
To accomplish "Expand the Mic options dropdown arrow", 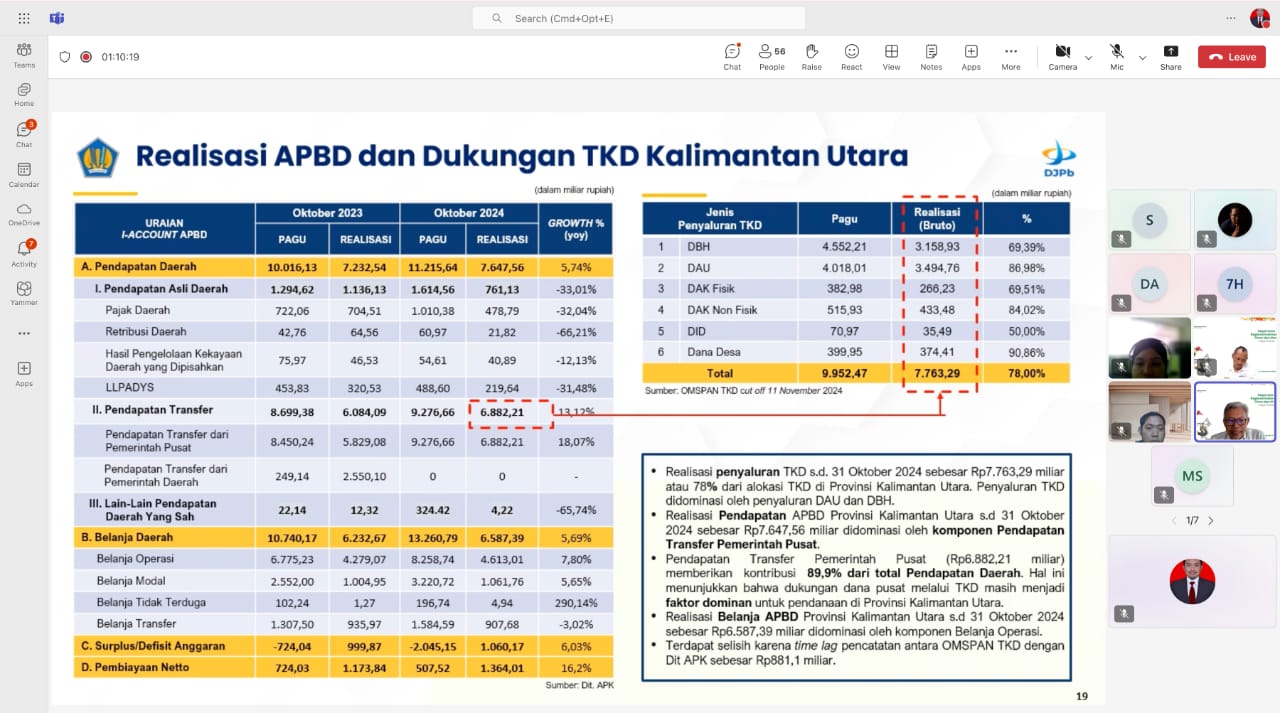I will pos(1142,58).
